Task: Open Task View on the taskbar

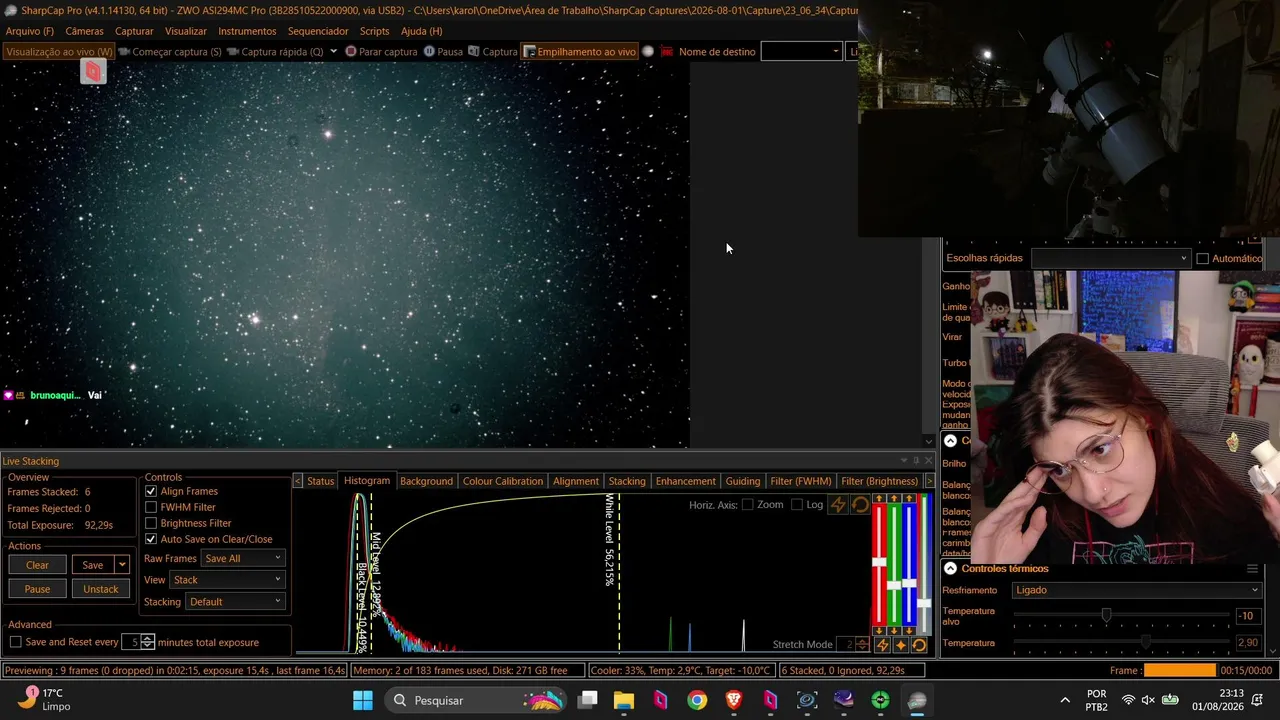Action: pyautogui.click(x=588, y=700)
